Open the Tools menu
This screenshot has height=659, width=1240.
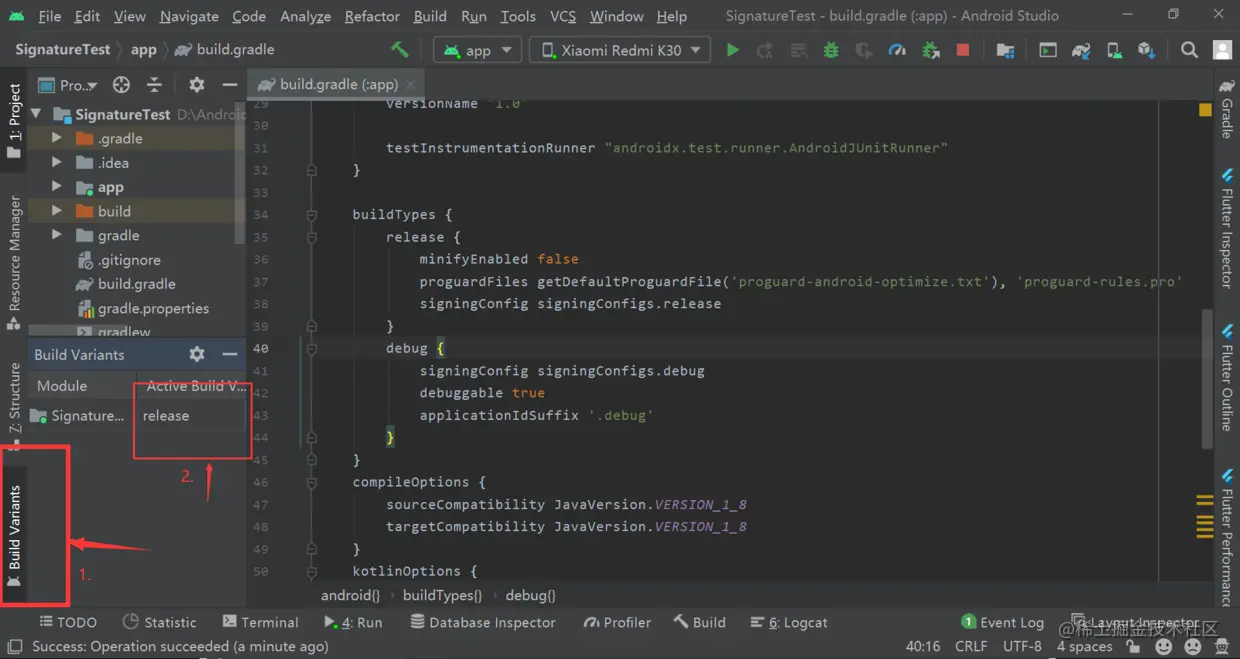[x=518, y=16]
